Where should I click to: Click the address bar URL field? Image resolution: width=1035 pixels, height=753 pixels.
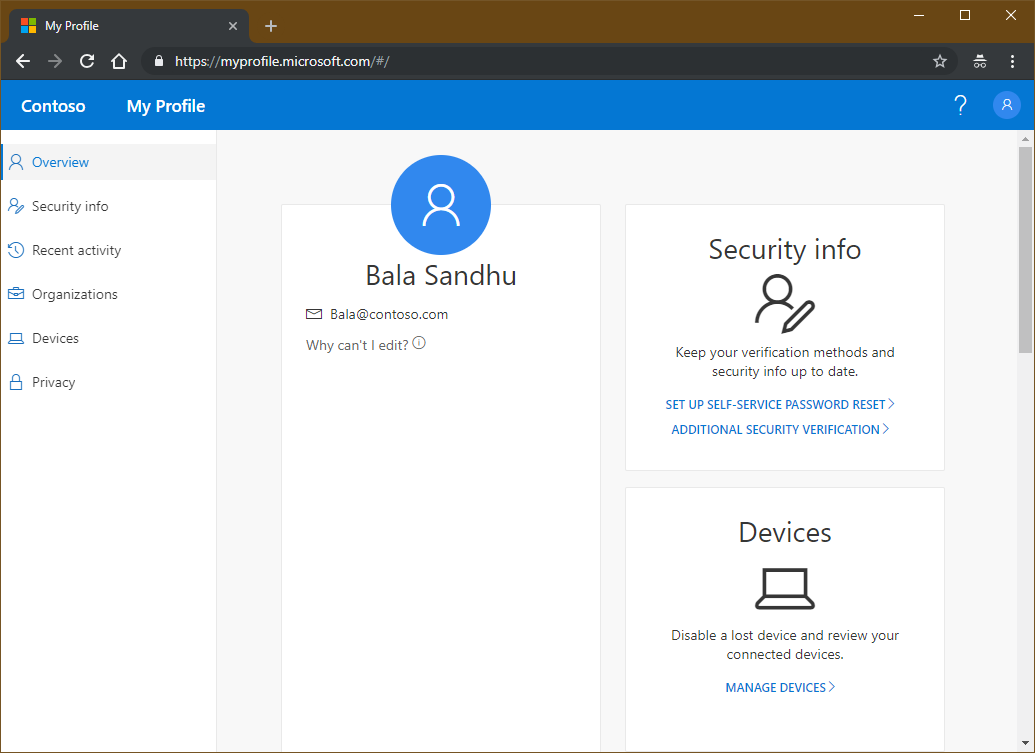coord(400,61)
